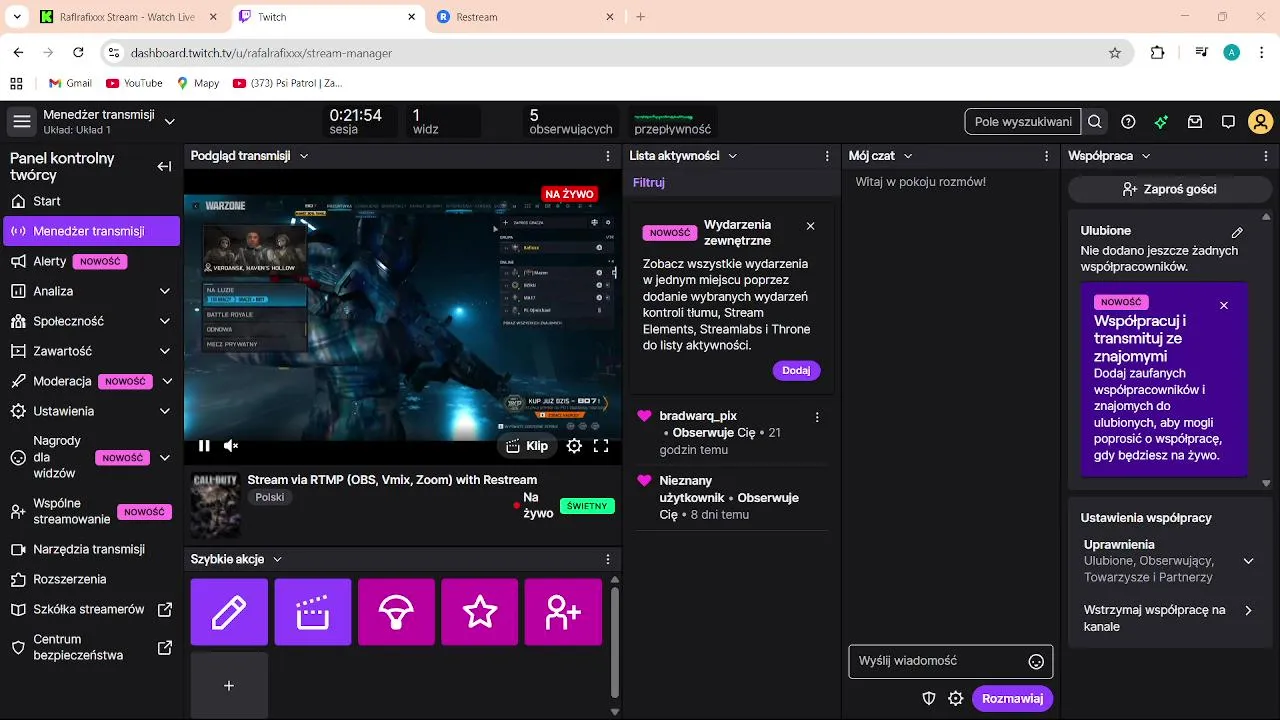Image resolution: width=1280 pixels, height=720 pixels.
Task: Edit favorites with the pencil icon
Action: click(x=1237, y=232)
